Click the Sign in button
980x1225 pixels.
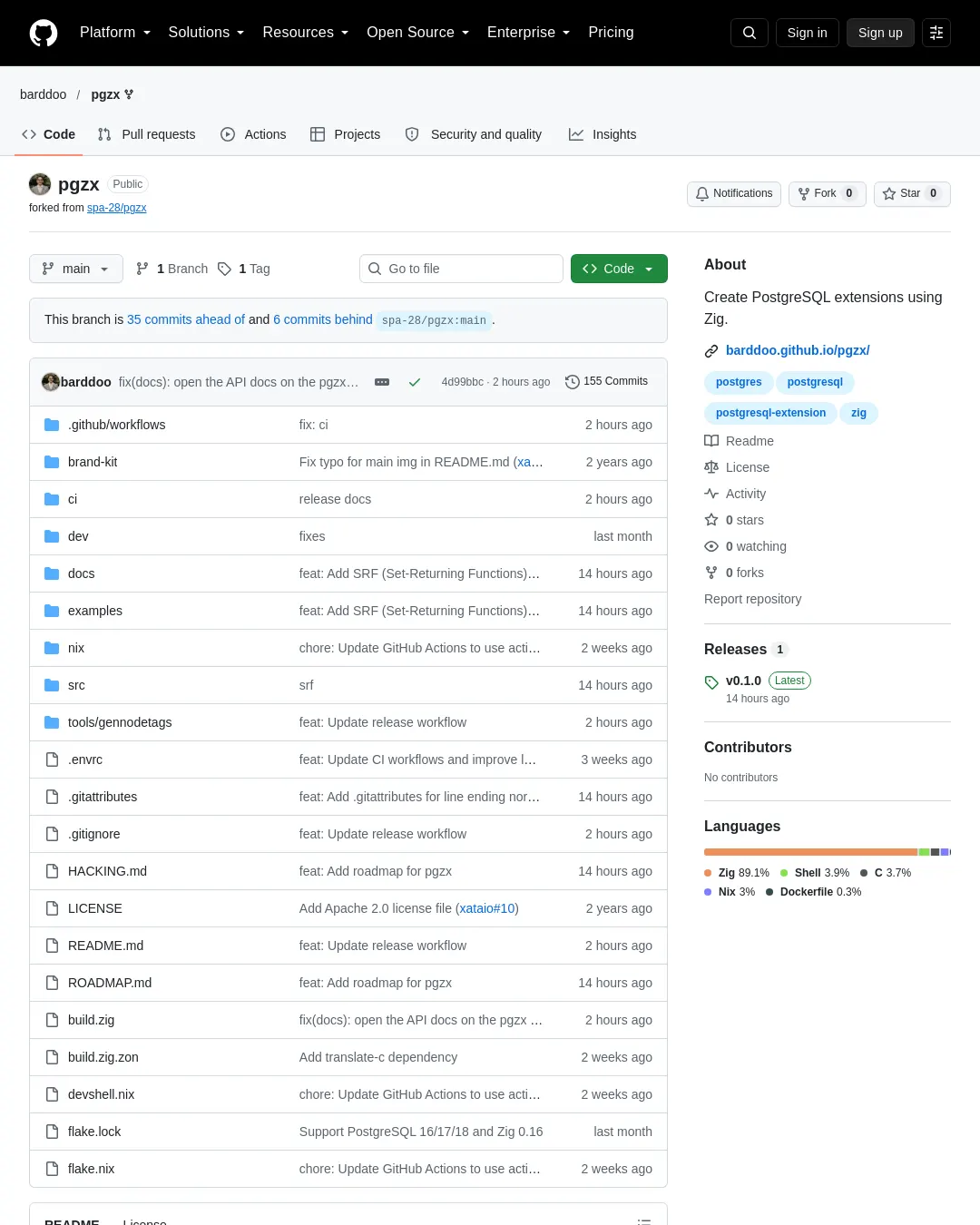click(808, 33)
